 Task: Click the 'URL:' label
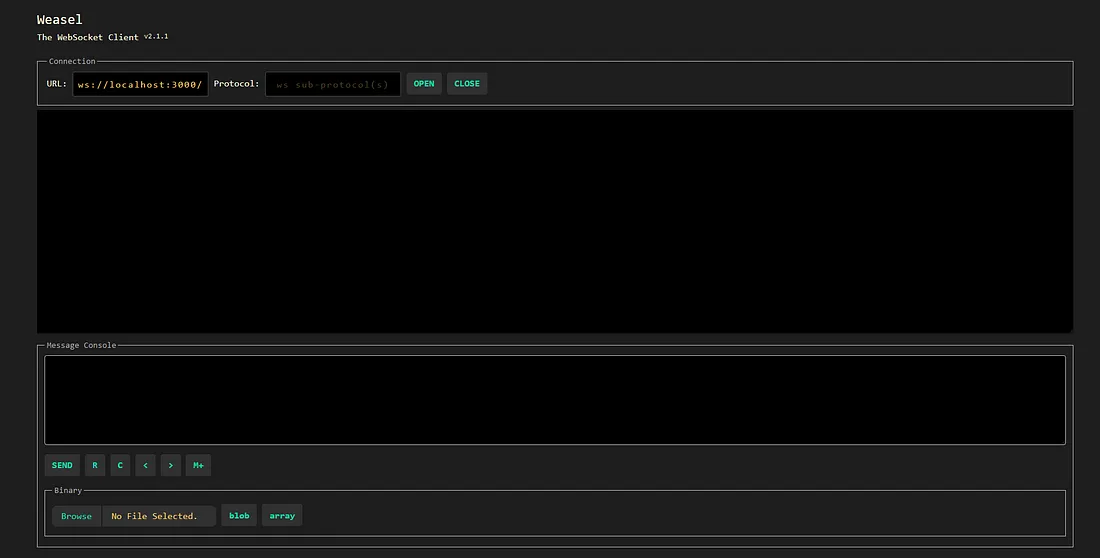(57, 84)
